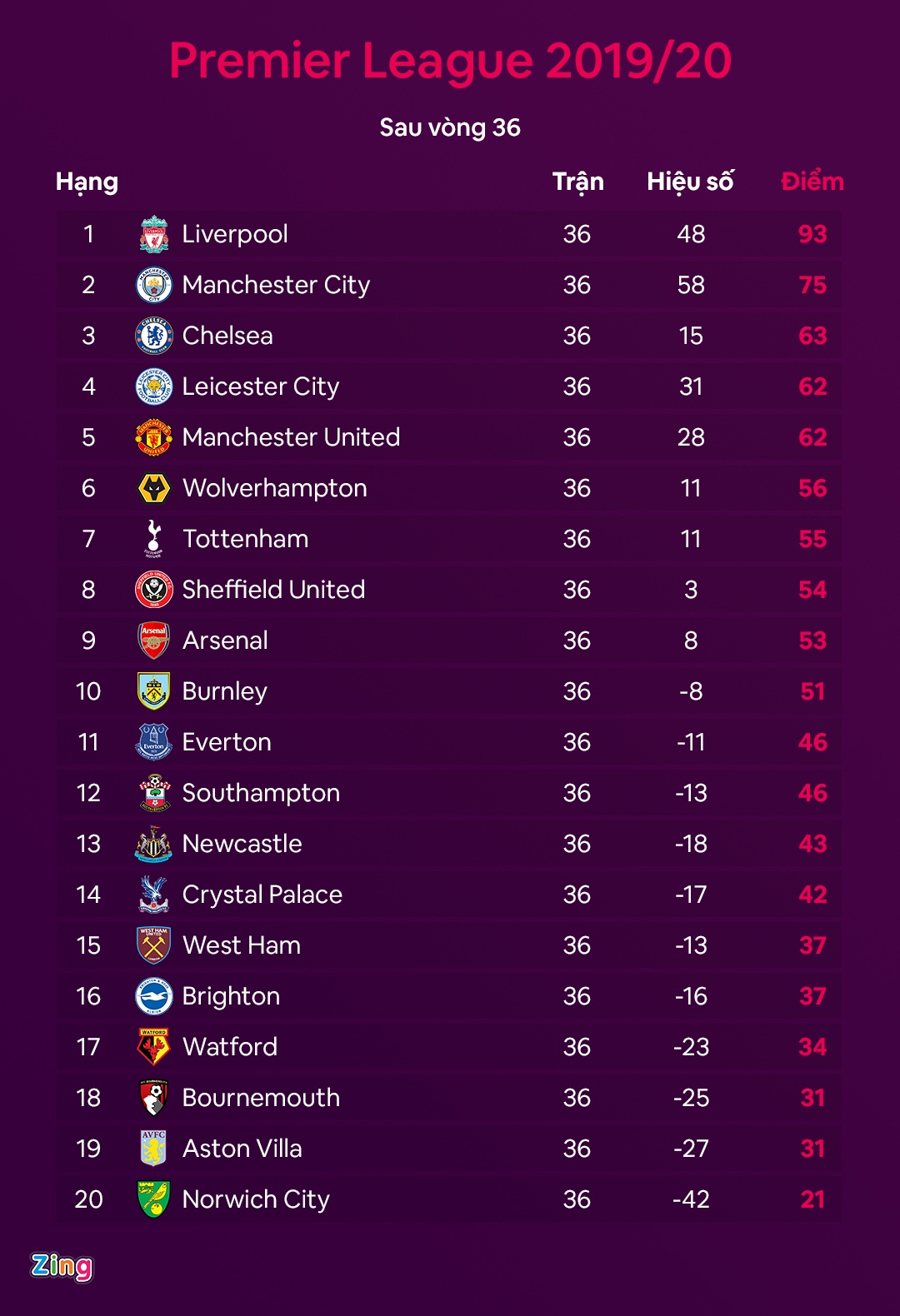This screenshot has height=1316, width=900.
Task: Click Liverpool's 93 points value
Action: point(812,234)
